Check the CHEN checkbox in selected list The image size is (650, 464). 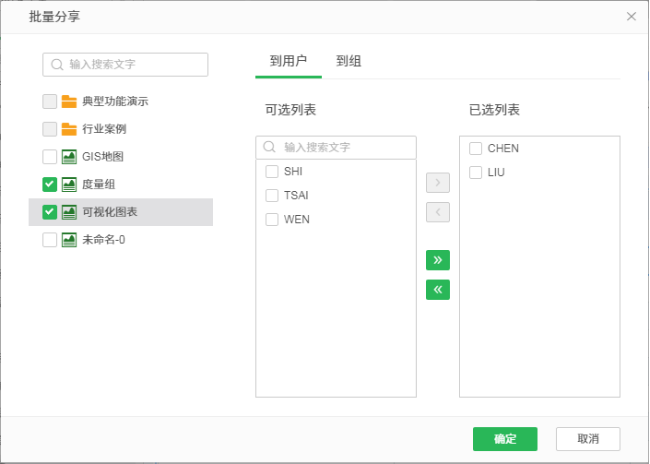(475, 149)
